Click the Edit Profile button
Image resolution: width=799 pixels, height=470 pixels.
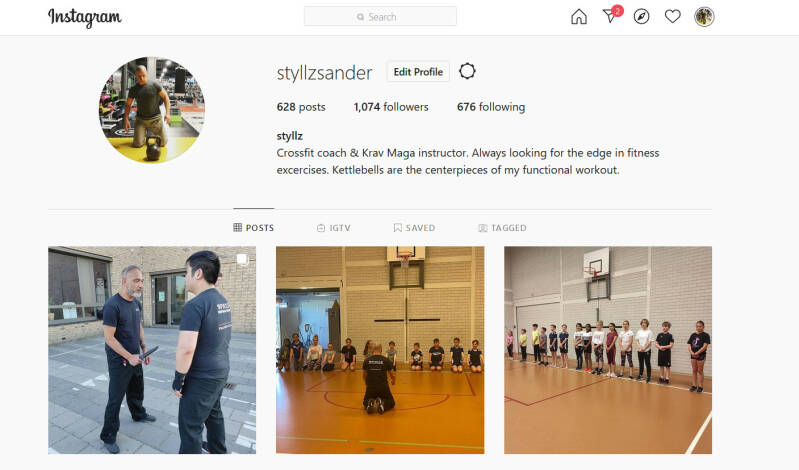tap(418, 72)
